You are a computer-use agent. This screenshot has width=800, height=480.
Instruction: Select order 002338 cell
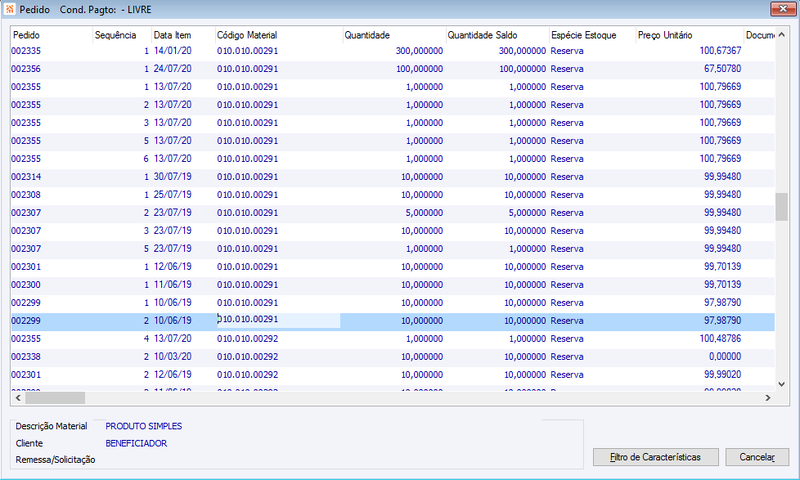26,357
